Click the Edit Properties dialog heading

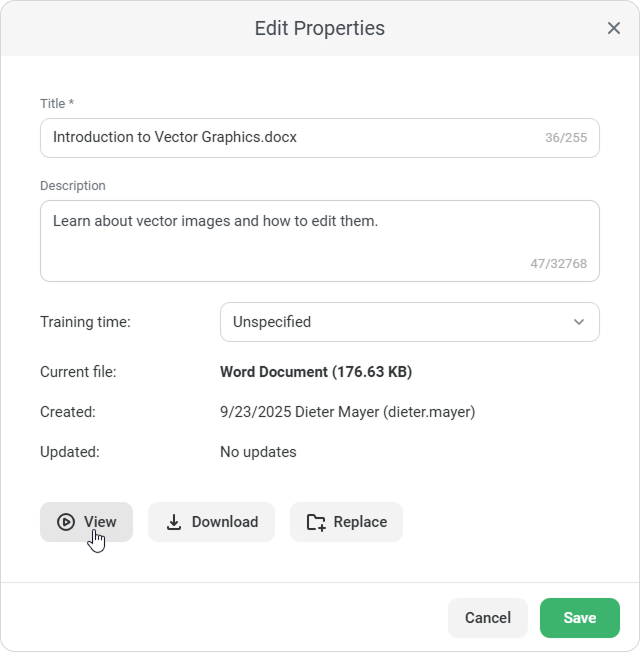[320, 28]
